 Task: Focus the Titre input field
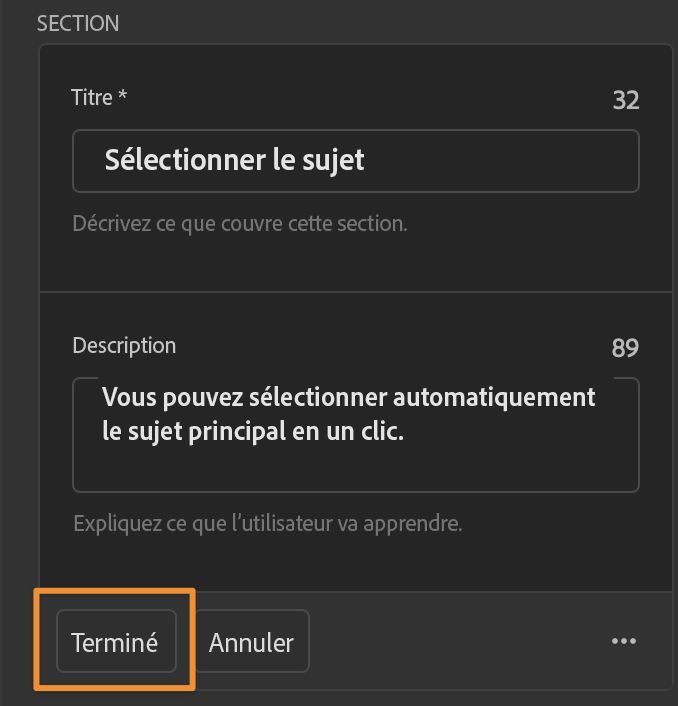pyautogui.click(x=355, y=160)
